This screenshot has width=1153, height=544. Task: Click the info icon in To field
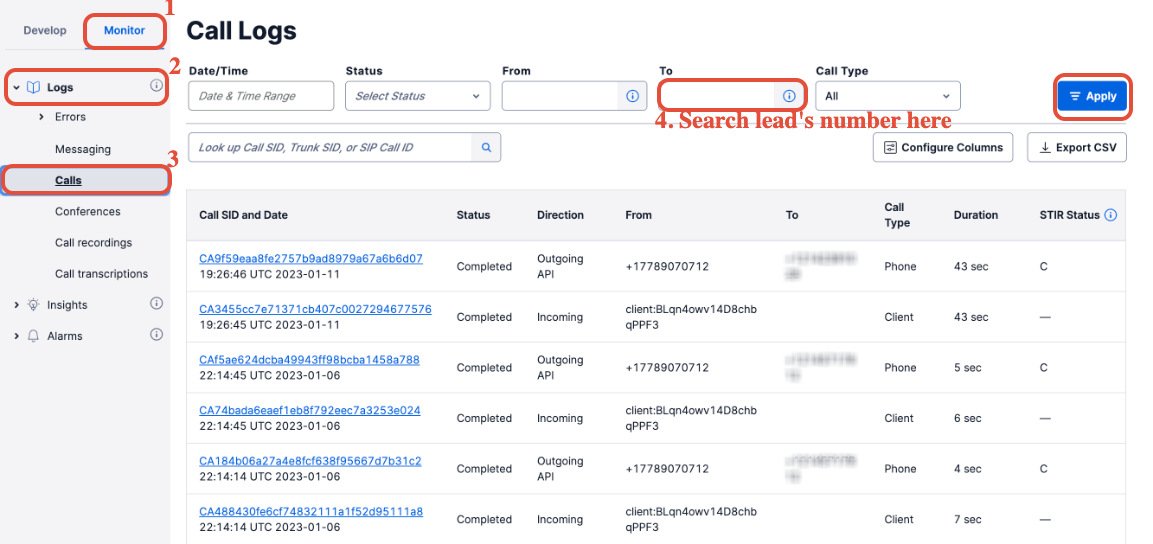tap(789, 96)
